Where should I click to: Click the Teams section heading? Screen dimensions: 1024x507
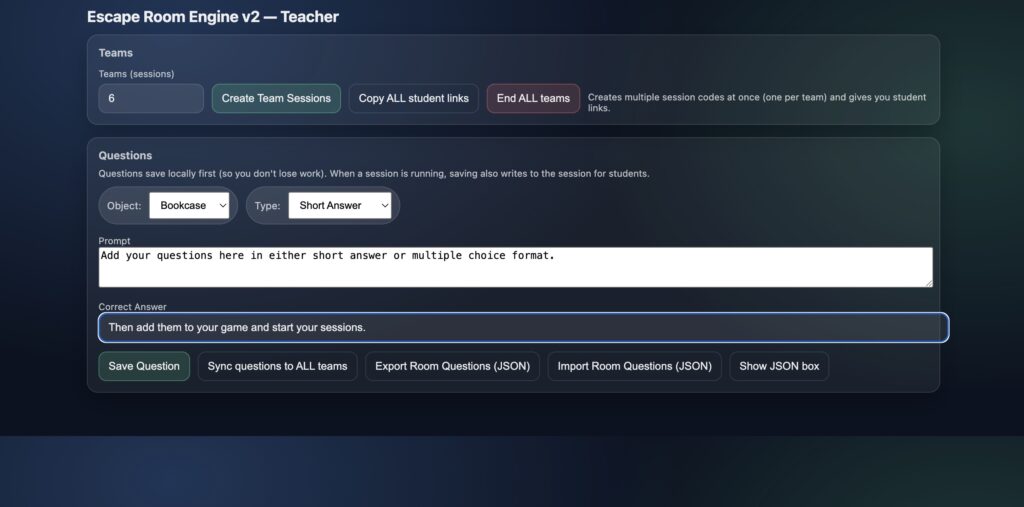pyautogui.click(x=115, y=53)
